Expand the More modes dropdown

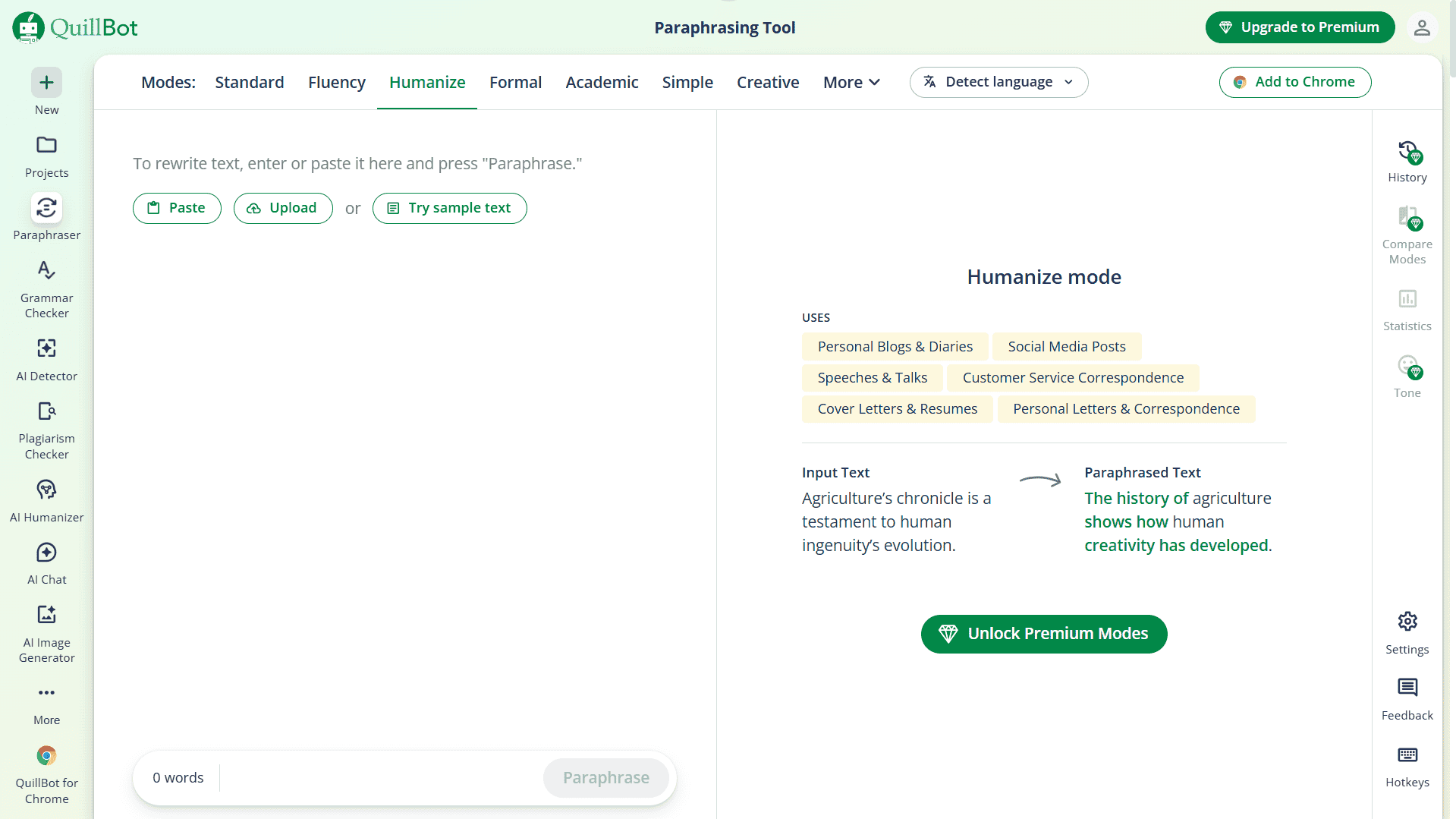pyautogui.click(x=851, y=82)
